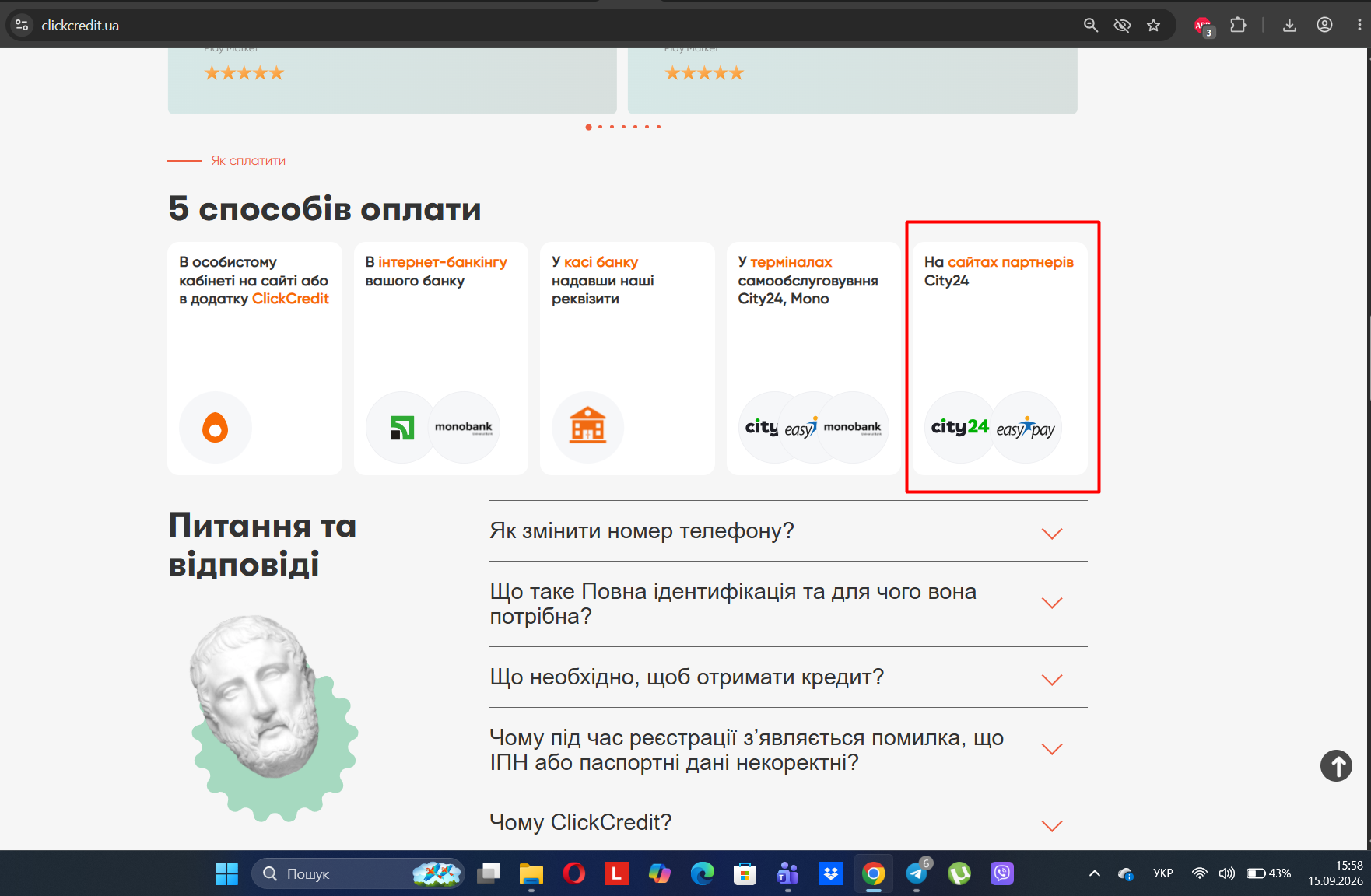This screenshot has width=1371, height=896.
Task: Click the orange ClickCredit drop logo icon
Action: [x=216, y=427]
